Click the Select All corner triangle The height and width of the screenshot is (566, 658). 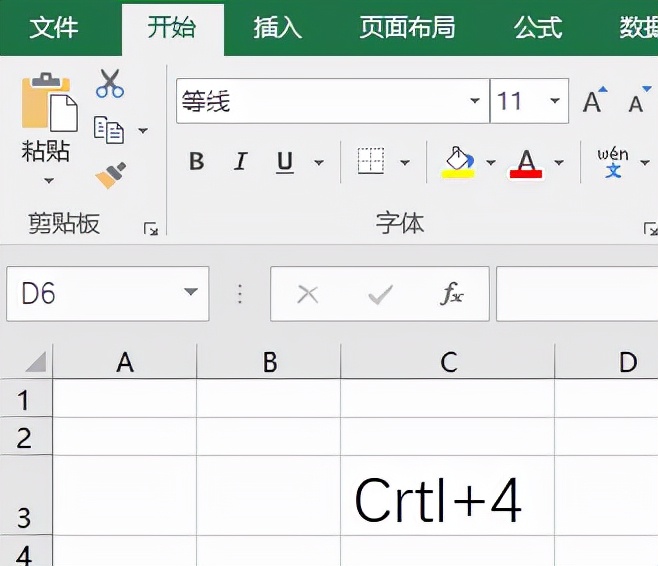coord(36,362)
